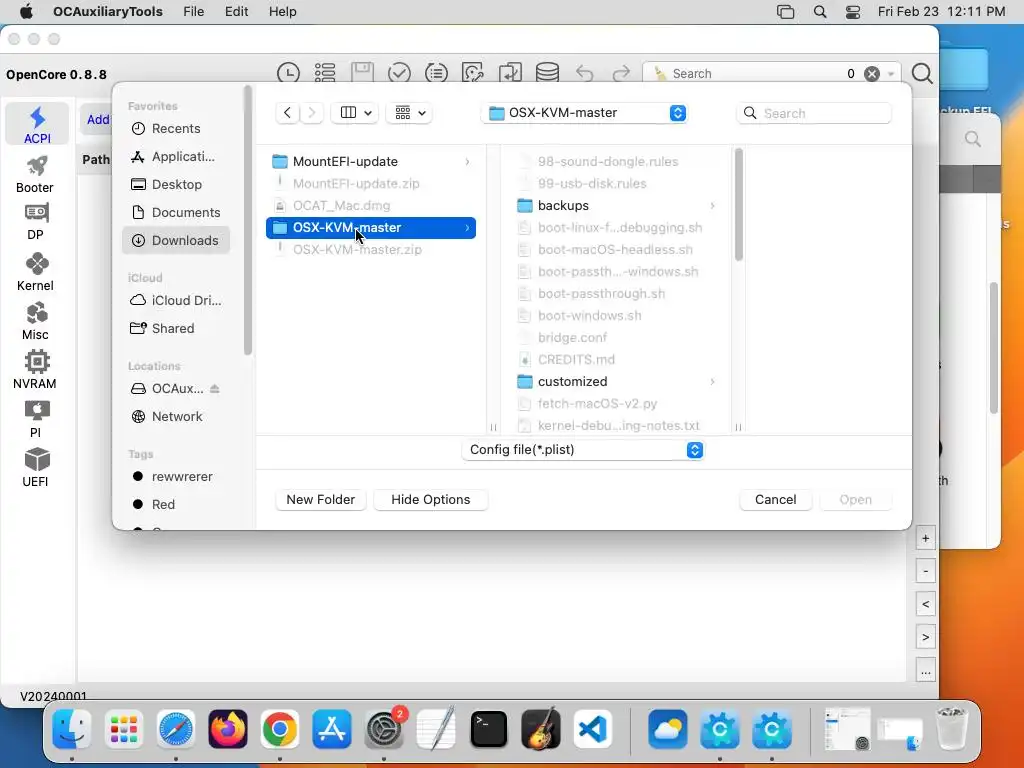Open the OSX-KVM-master path popup
This screenshot has height=768, width=1024.
point(584,113)
